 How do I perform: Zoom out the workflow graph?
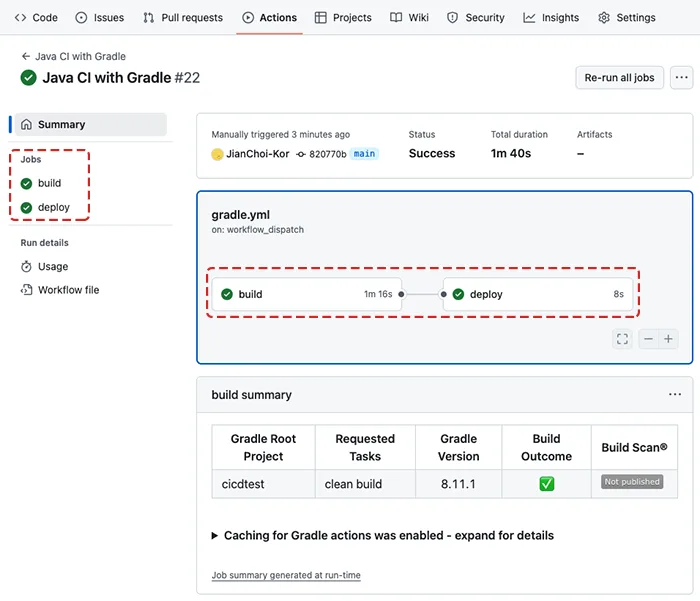649,339
